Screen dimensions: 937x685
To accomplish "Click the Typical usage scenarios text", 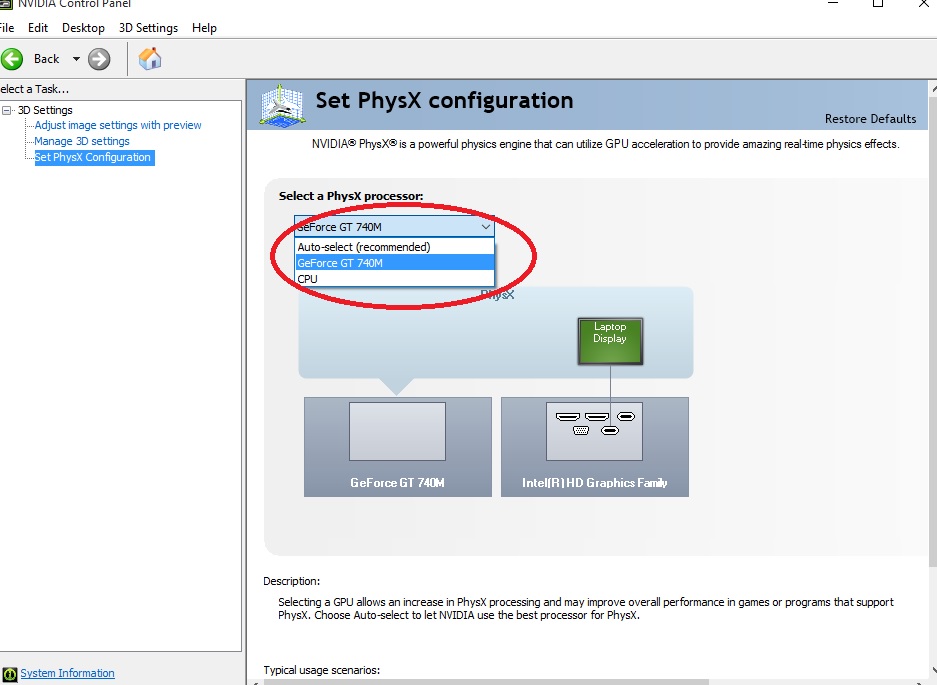I will coord(321,671).
